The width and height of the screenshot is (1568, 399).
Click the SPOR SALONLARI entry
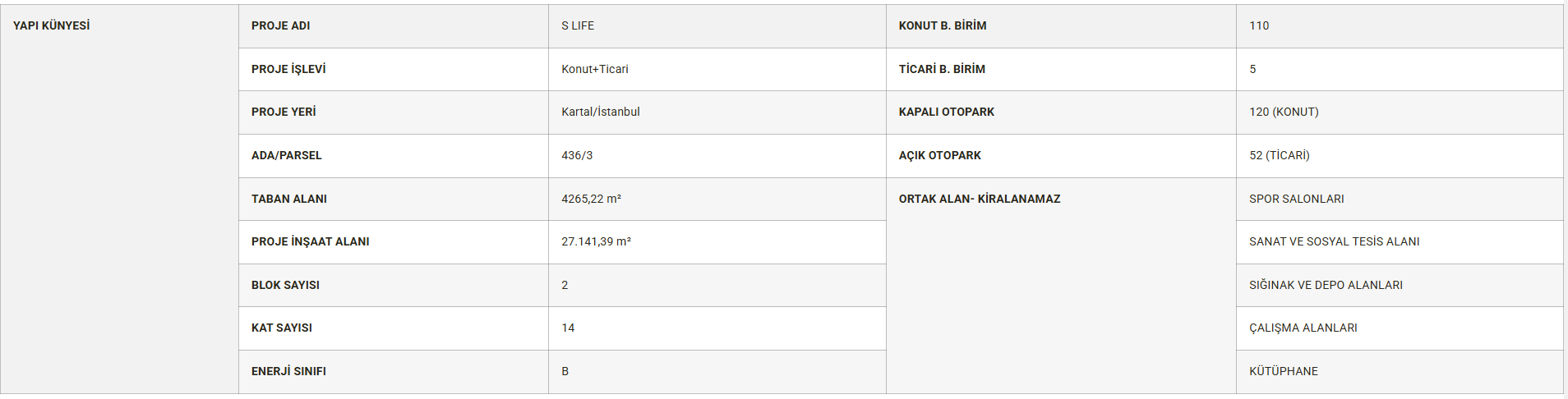[1297, 199]
